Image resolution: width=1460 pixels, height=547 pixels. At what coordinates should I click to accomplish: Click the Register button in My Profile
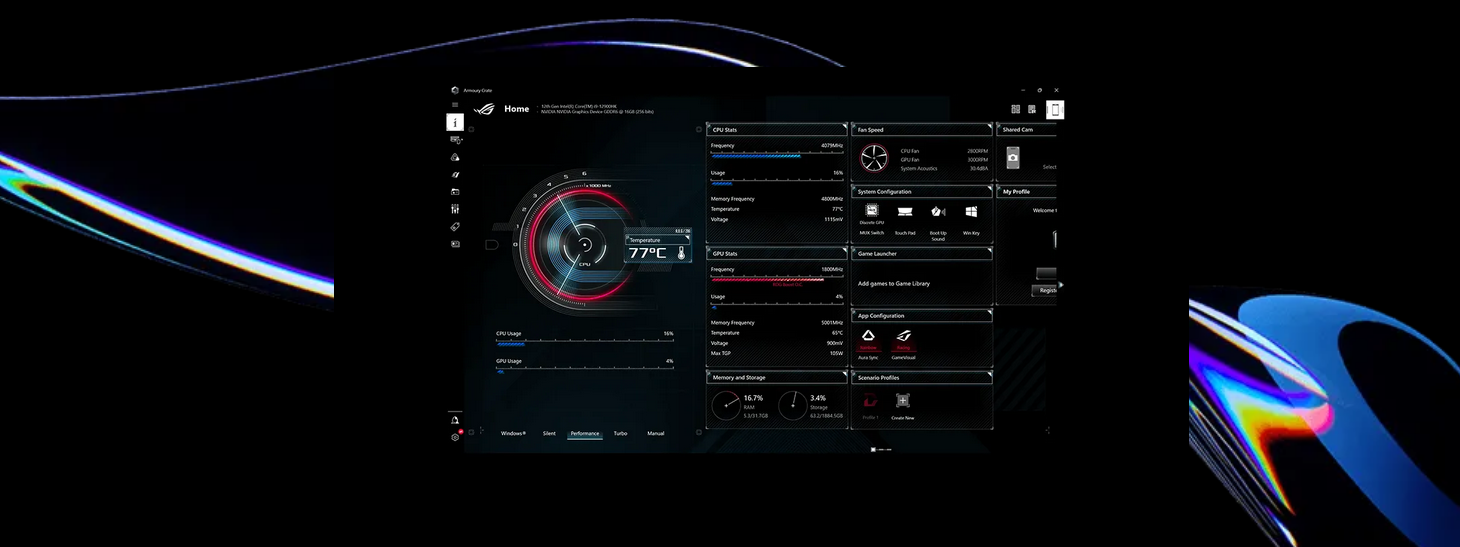point(1046,290)
